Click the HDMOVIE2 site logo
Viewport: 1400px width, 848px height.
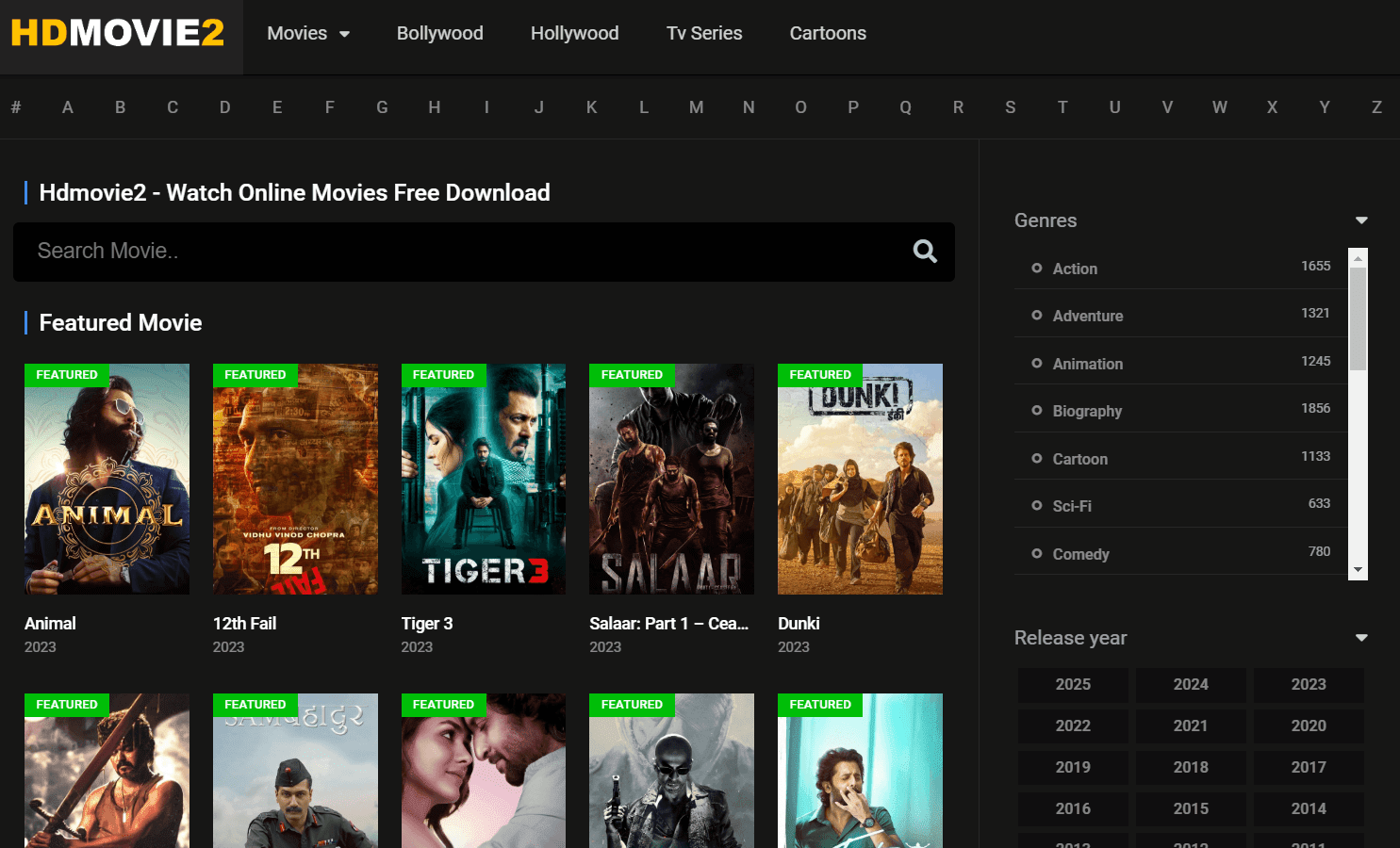pos(118,33)
